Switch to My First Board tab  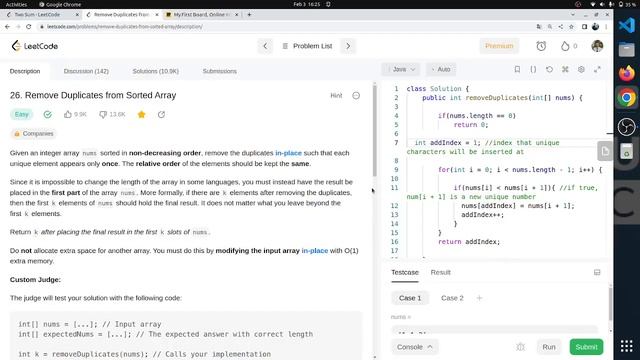click(202, 15)
